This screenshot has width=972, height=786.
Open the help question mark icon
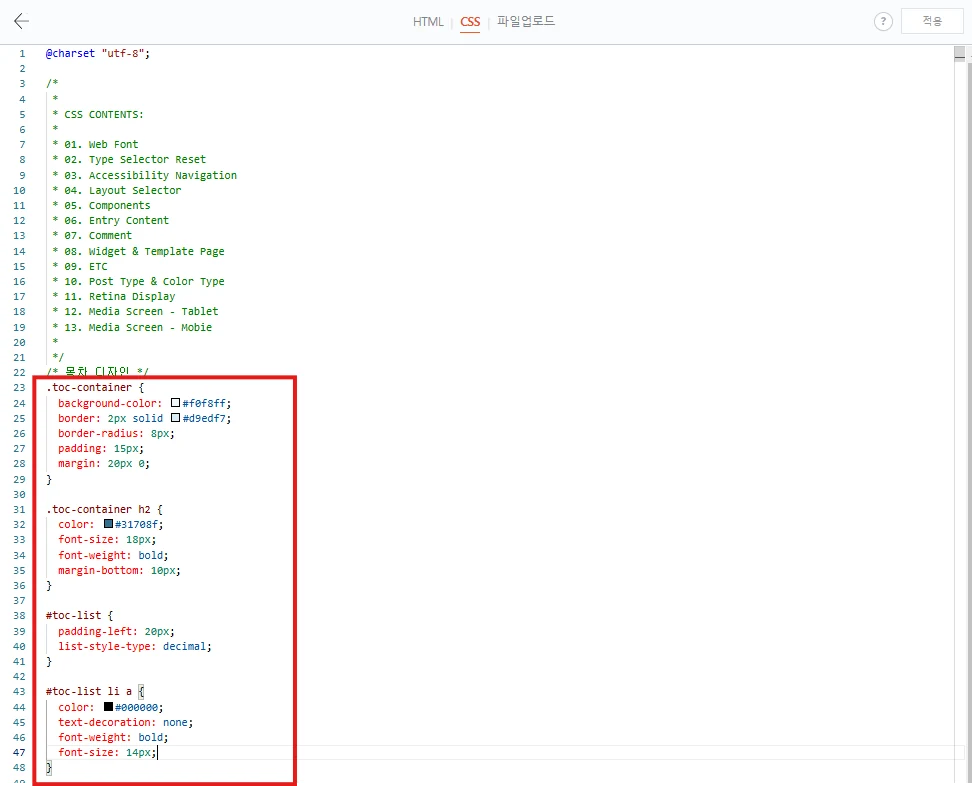click(883, 22)
